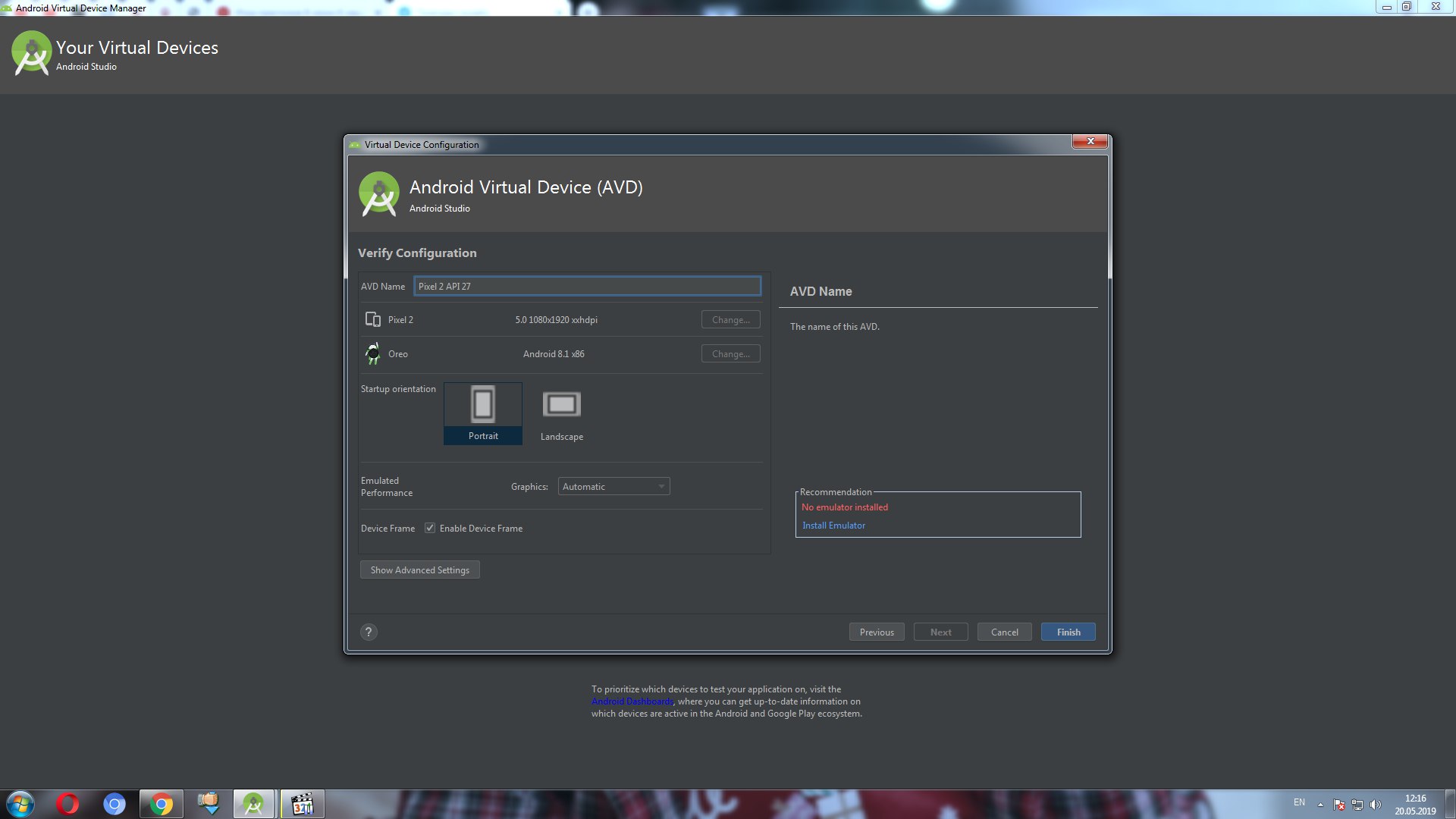
Task: Click Android Studio logo beside Your Virtual Devices
Action: click(32, 53)
